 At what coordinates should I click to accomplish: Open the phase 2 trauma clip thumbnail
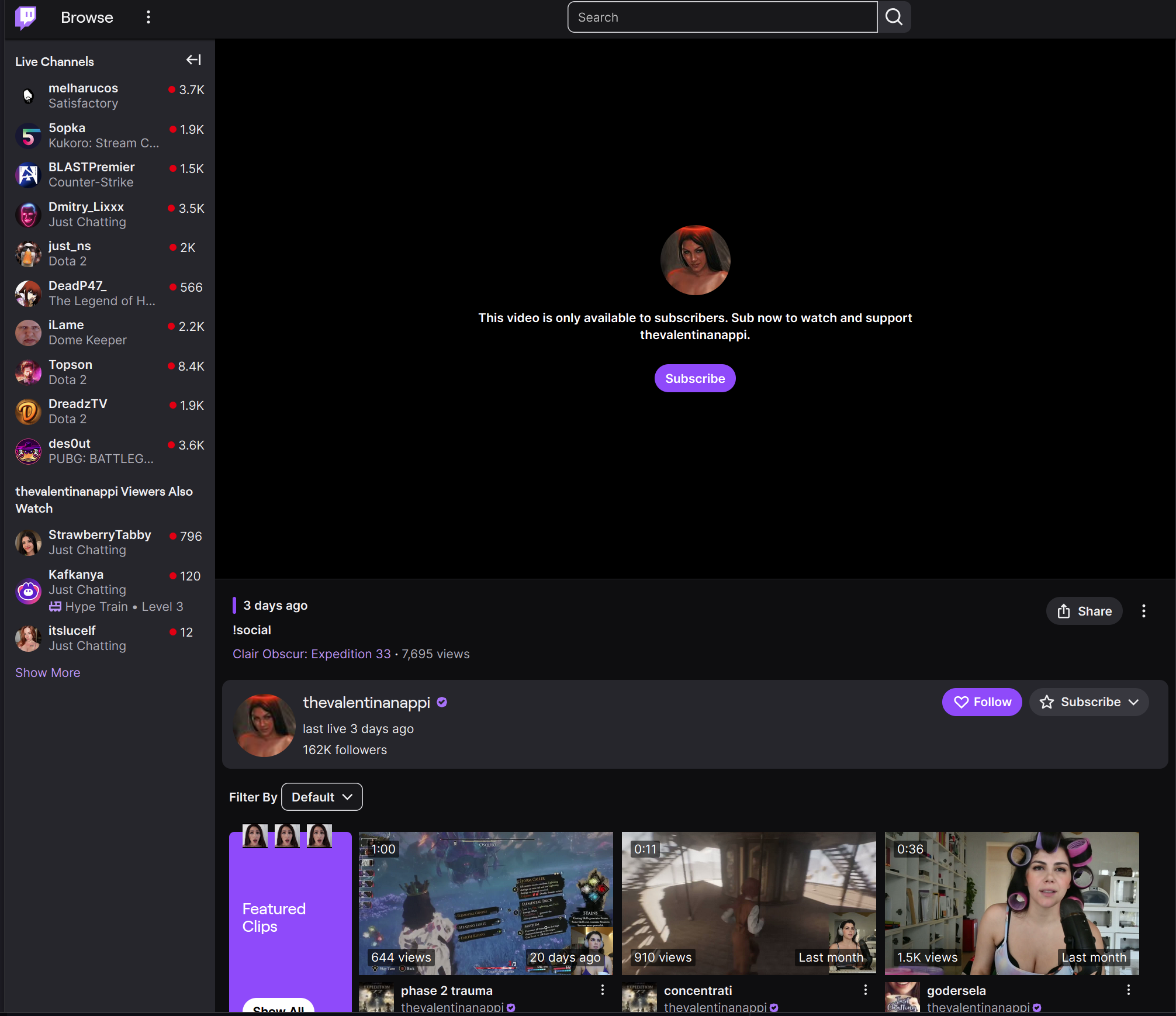[x=486, y=903]
